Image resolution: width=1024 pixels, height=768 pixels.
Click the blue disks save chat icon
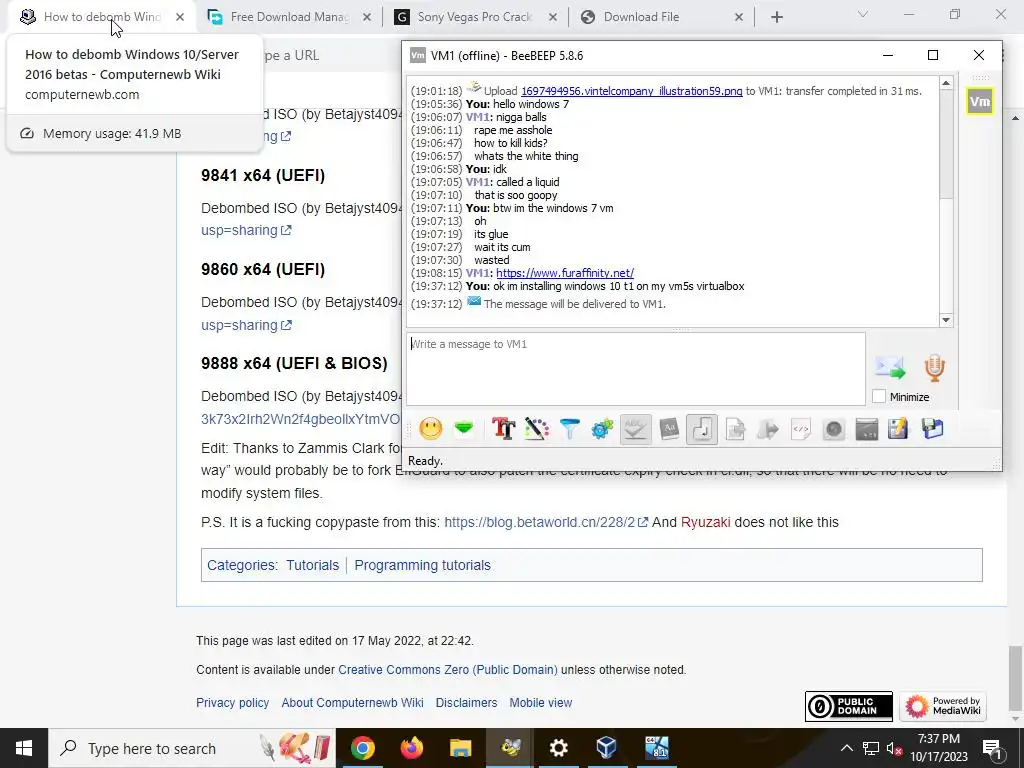point(933,429)
